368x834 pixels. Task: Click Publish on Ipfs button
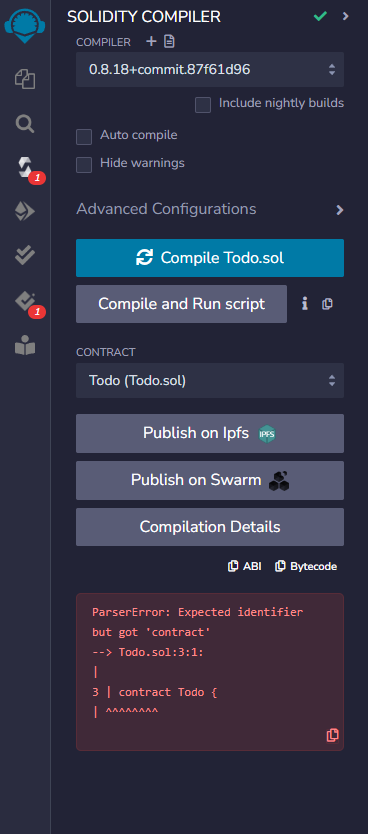click(210, 433)
